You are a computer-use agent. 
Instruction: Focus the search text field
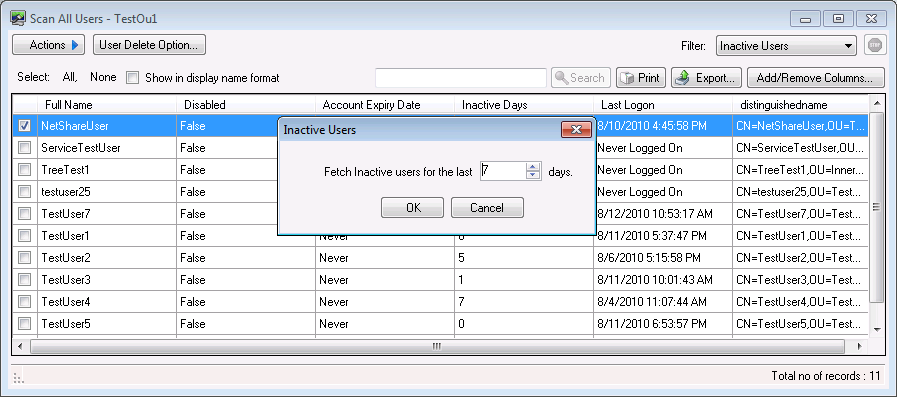tap(461, 78)
